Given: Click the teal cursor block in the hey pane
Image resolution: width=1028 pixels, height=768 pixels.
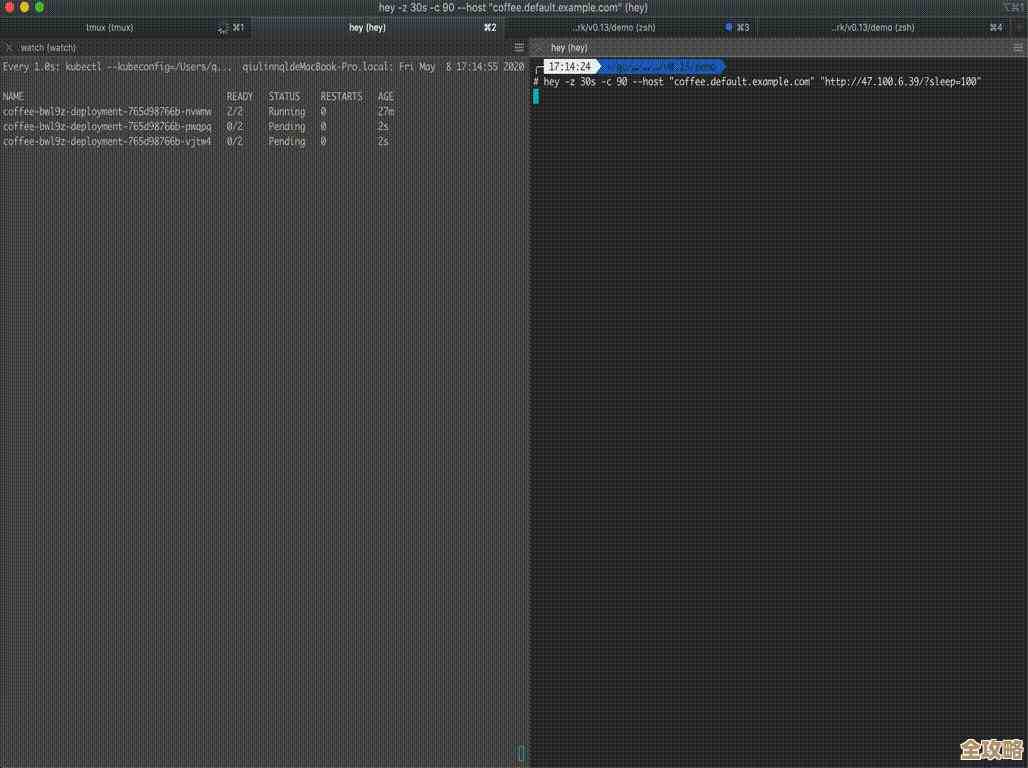Looking at the screenshot, I should click(x=536, y=96).
